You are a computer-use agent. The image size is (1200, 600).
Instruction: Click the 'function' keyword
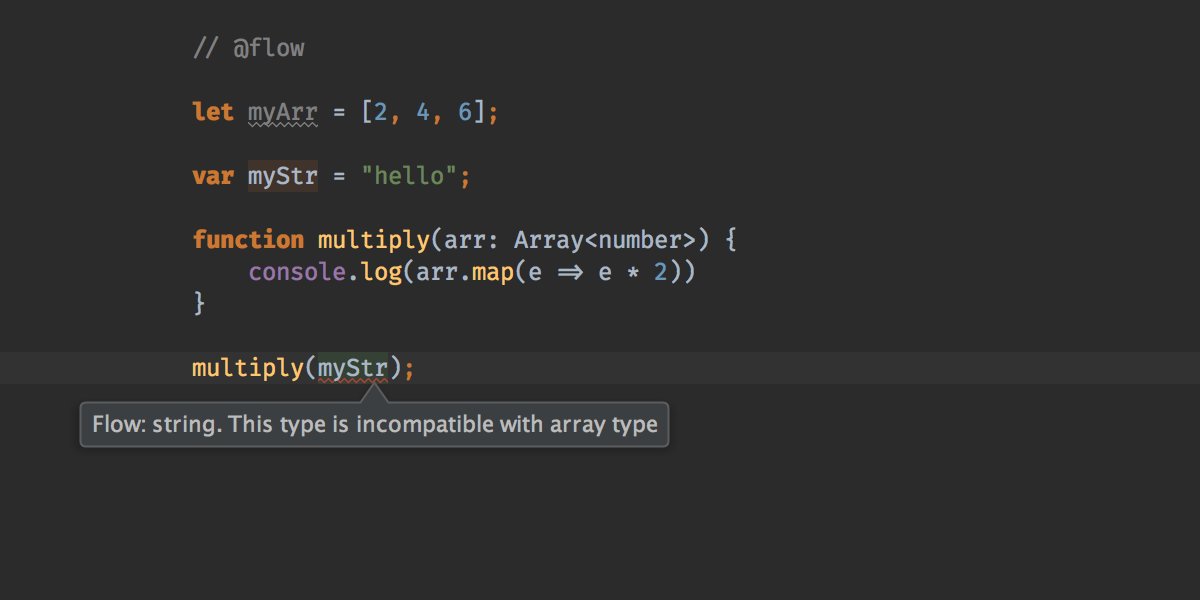click(248, 240)
